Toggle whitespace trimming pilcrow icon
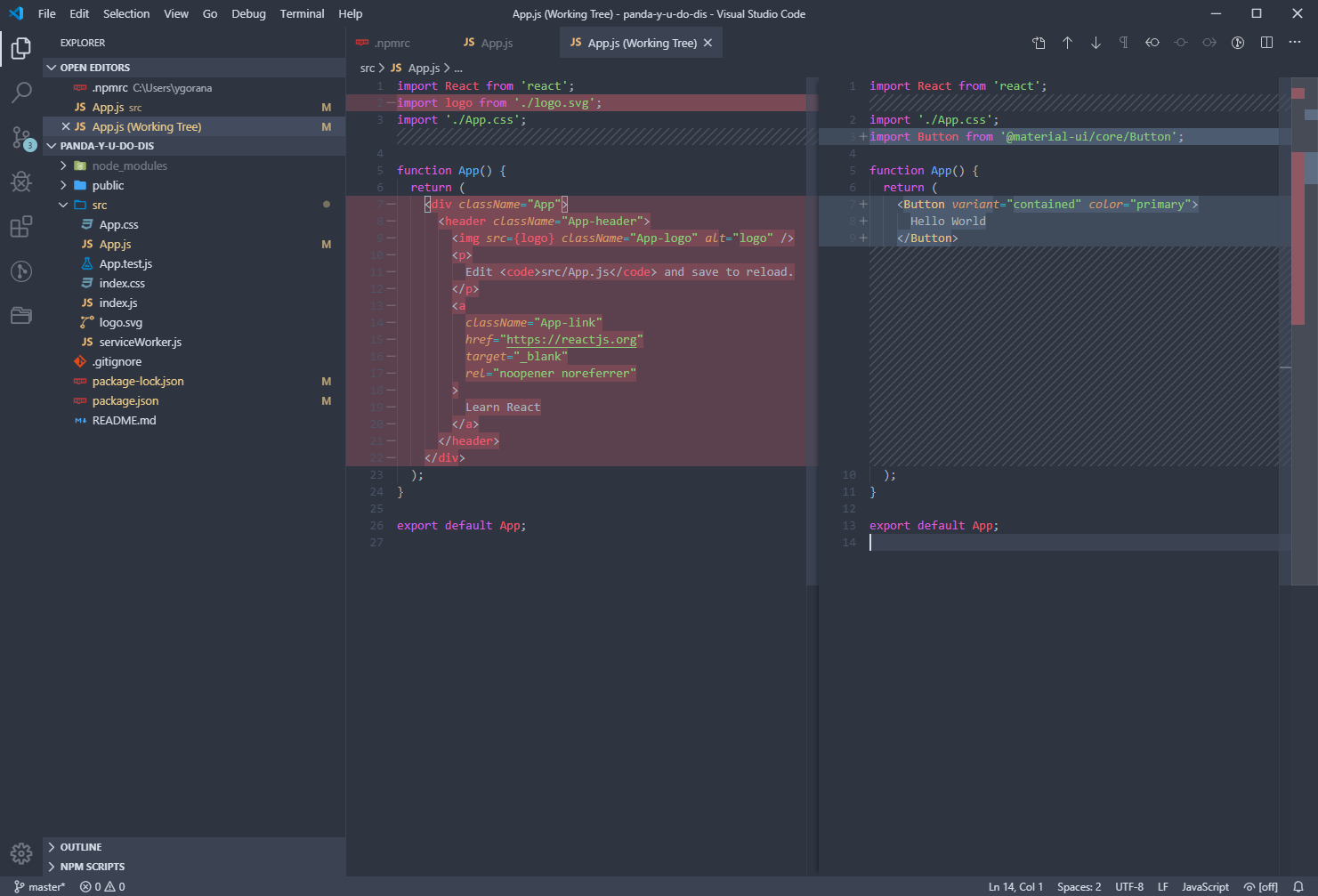 pos(1124,43)
